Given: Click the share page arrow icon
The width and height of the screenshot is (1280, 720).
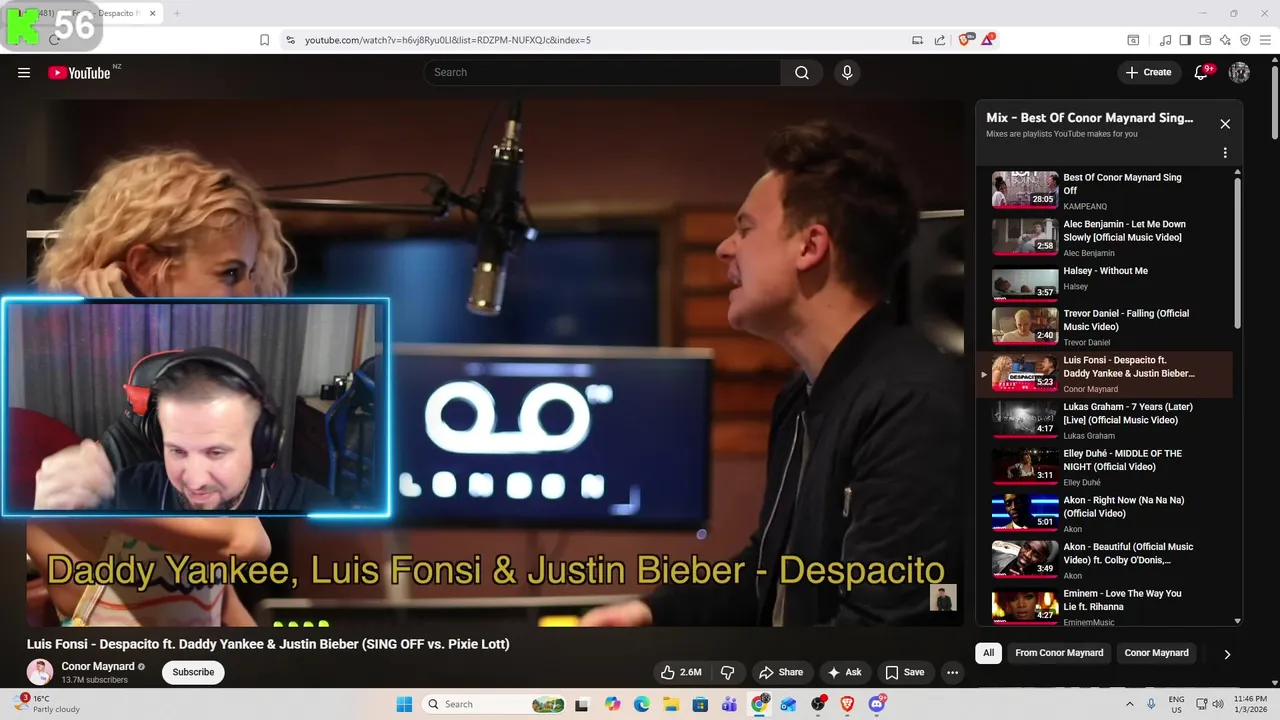Looking at the screenshot, I should 940,40.
